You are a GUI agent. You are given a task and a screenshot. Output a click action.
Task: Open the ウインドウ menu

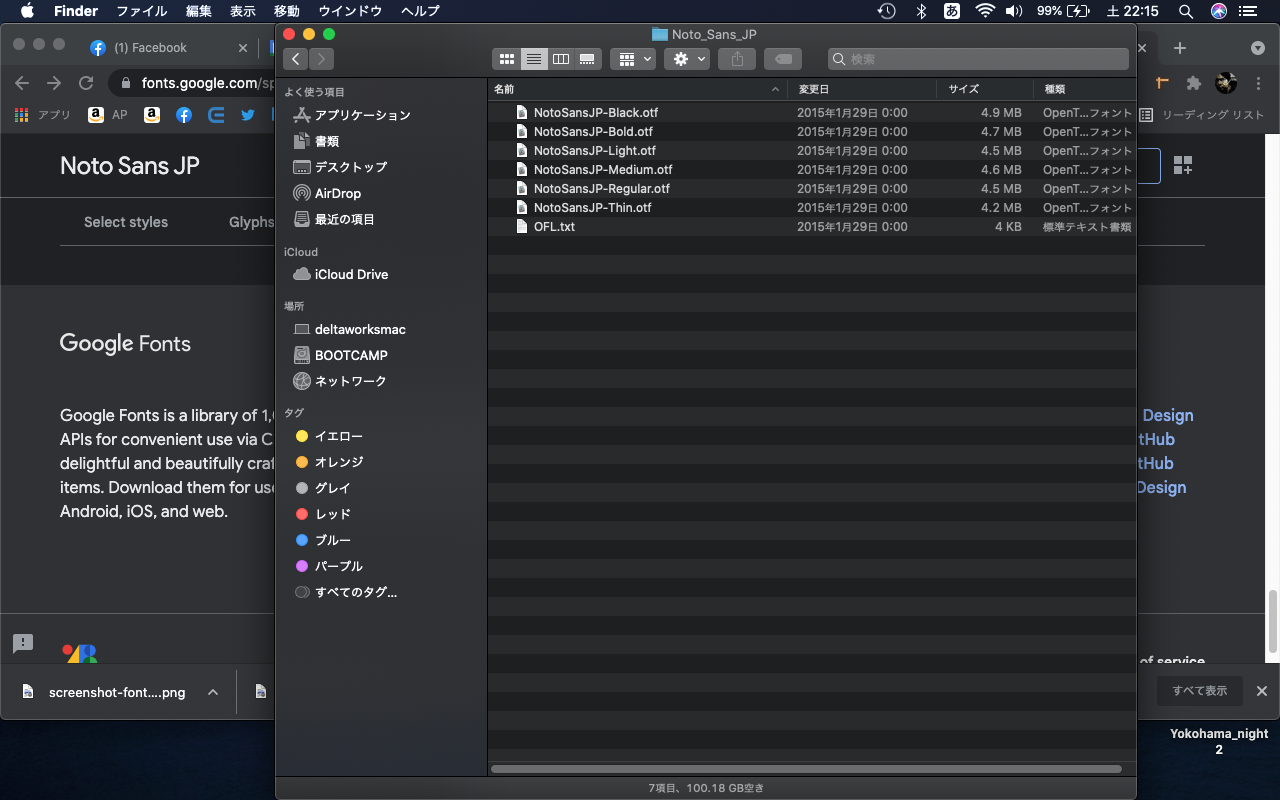[x=350, y=11]
